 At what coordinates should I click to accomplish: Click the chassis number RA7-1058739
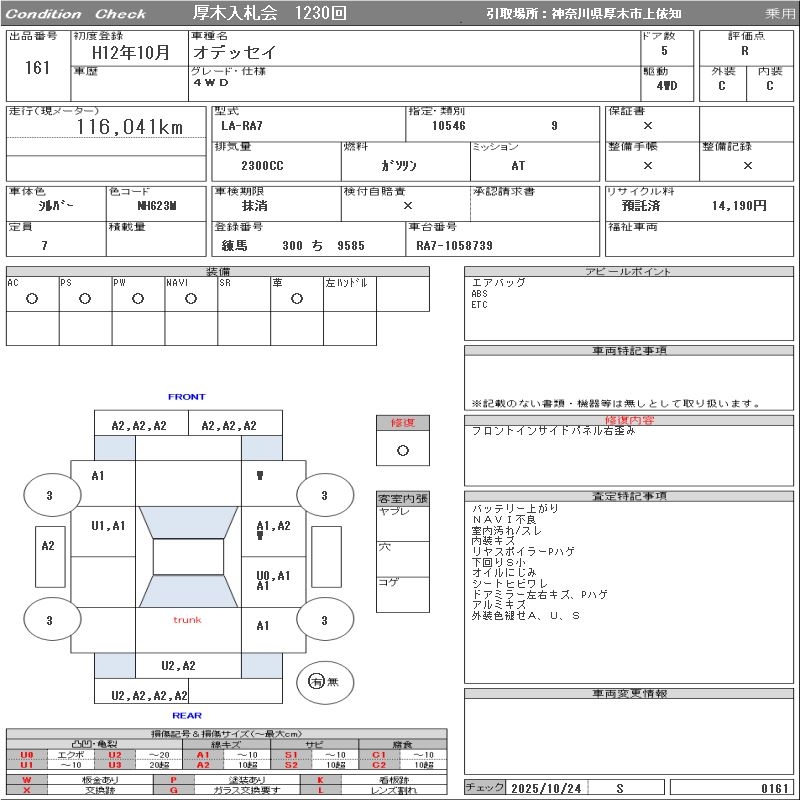[x=454, y=245]
